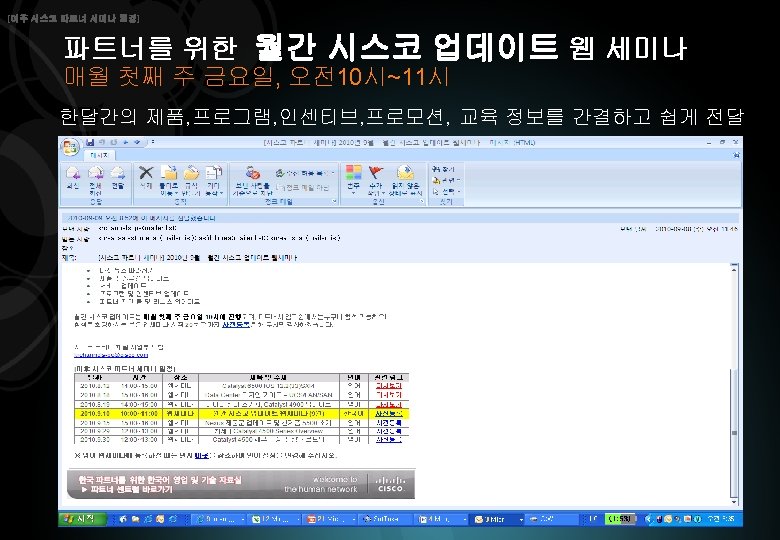Click the green battery indicator in the taskbar

point(621,519)
